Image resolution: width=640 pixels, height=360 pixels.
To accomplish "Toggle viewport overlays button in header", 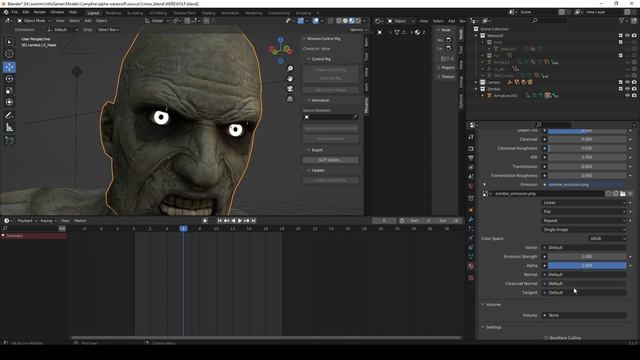I will pyautogui.click(x=316, y=20).
